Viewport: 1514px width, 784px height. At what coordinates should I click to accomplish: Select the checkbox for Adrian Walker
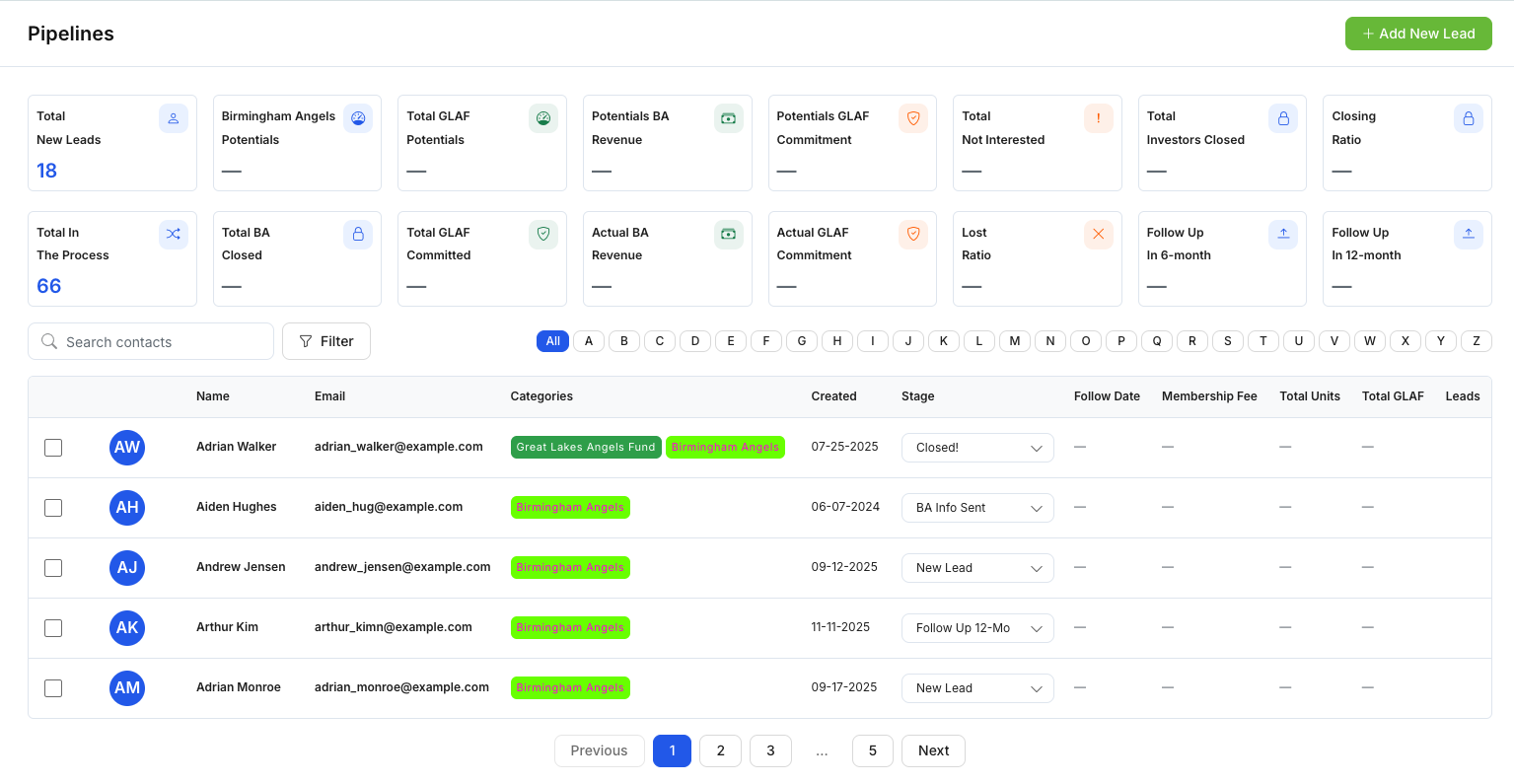tap(53, 448)
